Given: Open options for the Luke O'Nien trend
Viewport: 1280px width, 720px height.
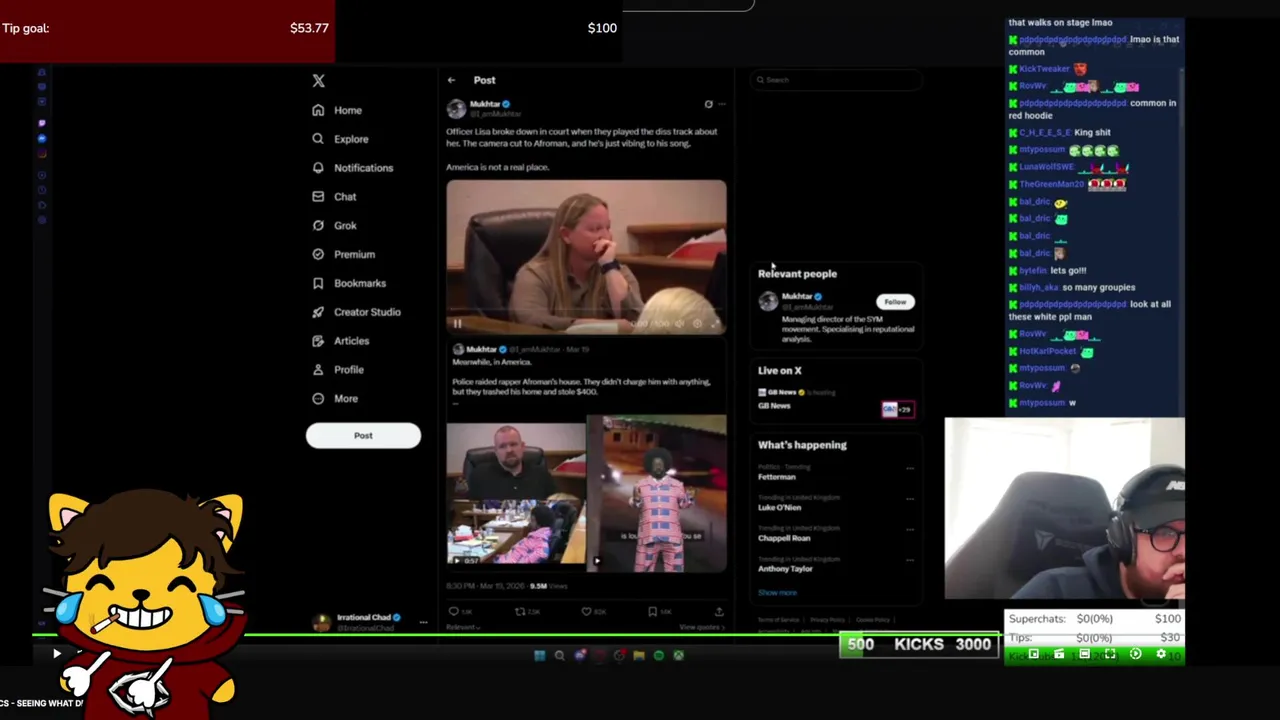Looking at the screenshot, I should point(910,498).
